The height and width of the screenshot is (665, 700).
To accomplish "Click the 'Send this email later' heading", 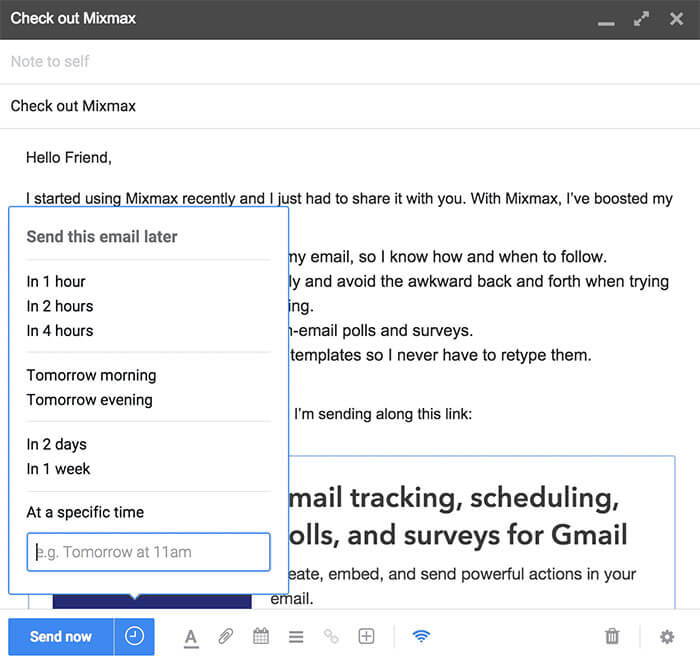I will pyautogui.click(x=102, y=237).
